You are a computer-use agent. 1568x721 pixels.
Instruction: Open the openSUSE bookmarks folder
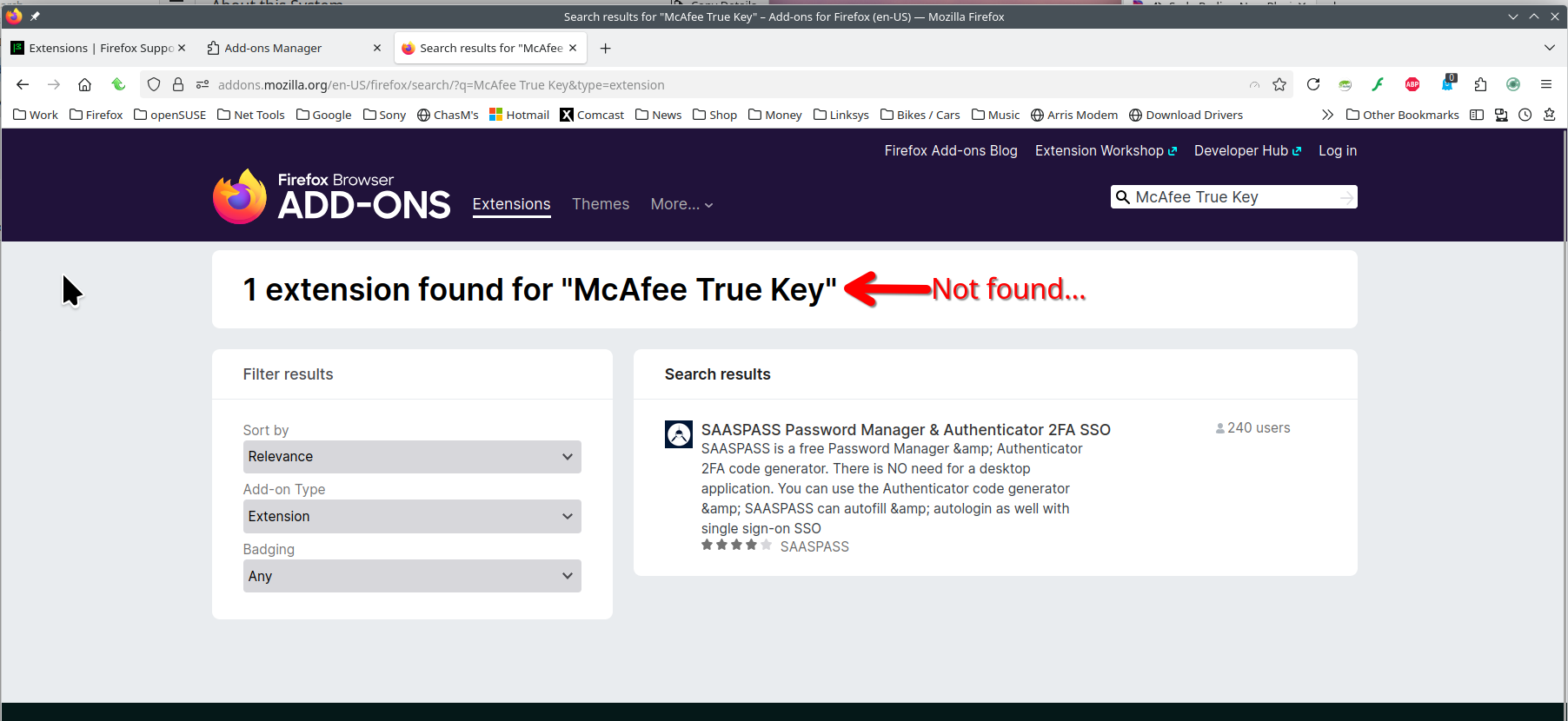170,115
